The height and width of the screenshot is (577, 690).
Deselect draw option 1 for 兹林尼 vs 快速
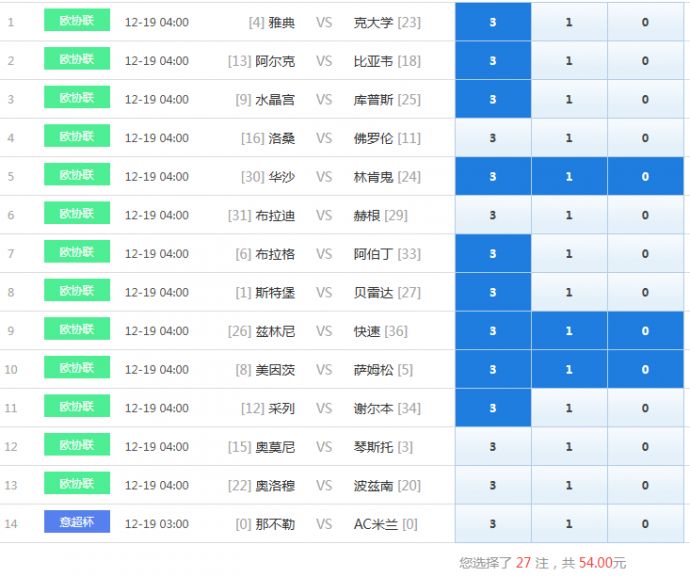tap(569, 331)
